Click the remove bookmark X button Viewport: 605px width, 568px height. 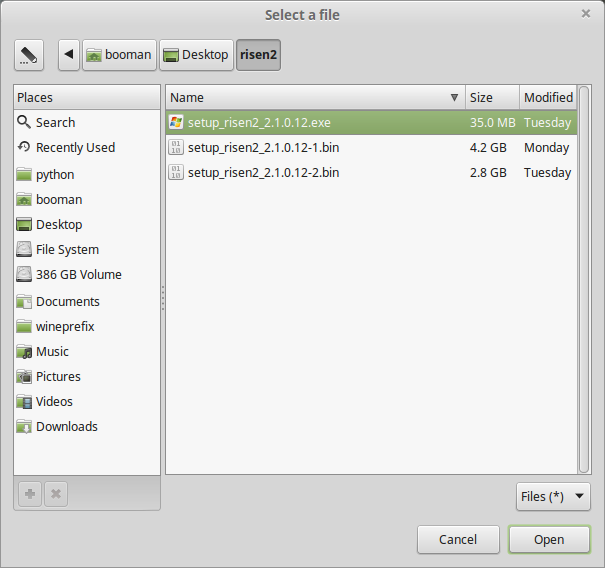(56, 494)
